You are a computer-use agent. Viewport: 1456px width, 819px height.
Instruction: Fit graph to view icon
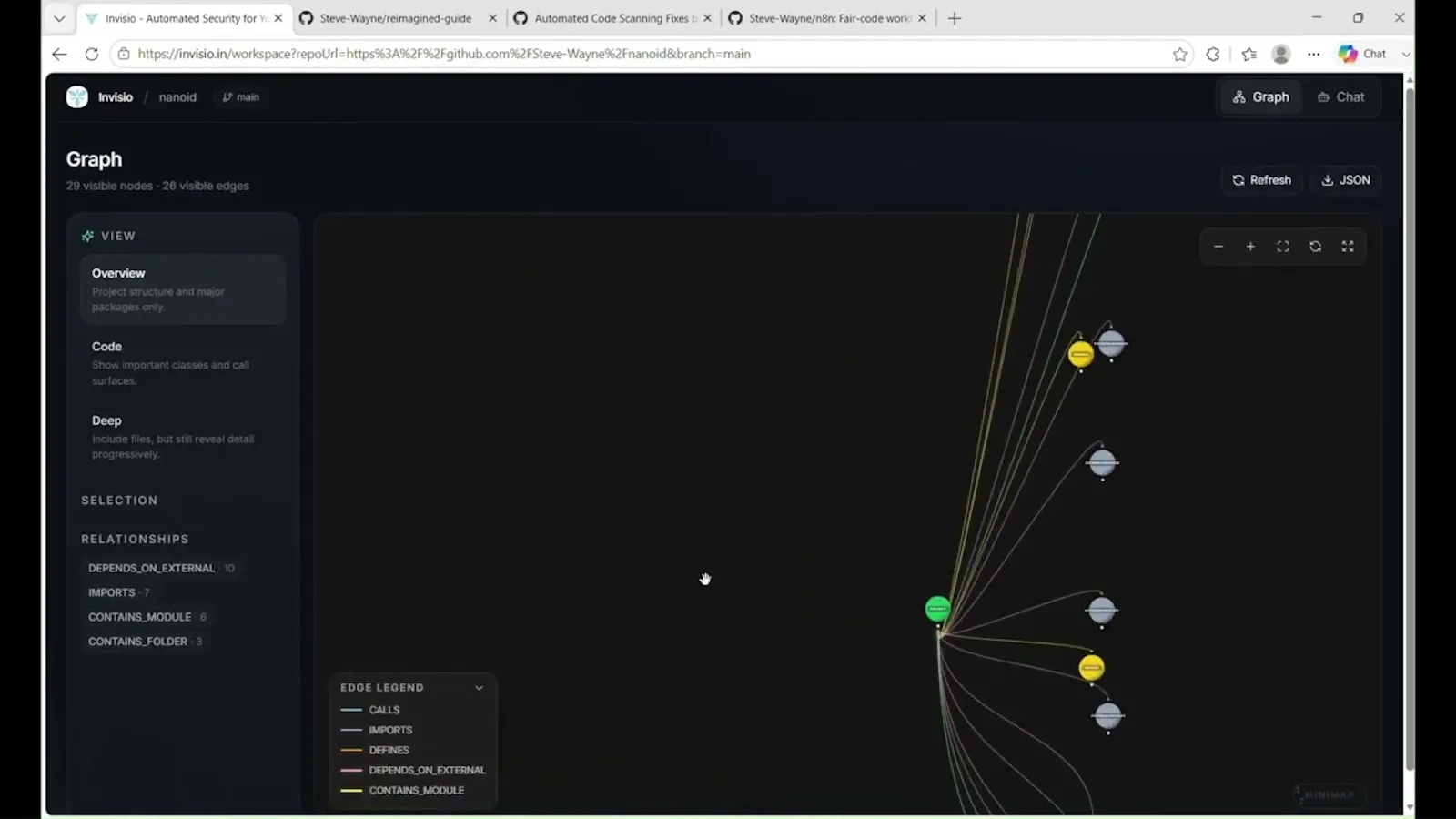(x=1283, y=247)
